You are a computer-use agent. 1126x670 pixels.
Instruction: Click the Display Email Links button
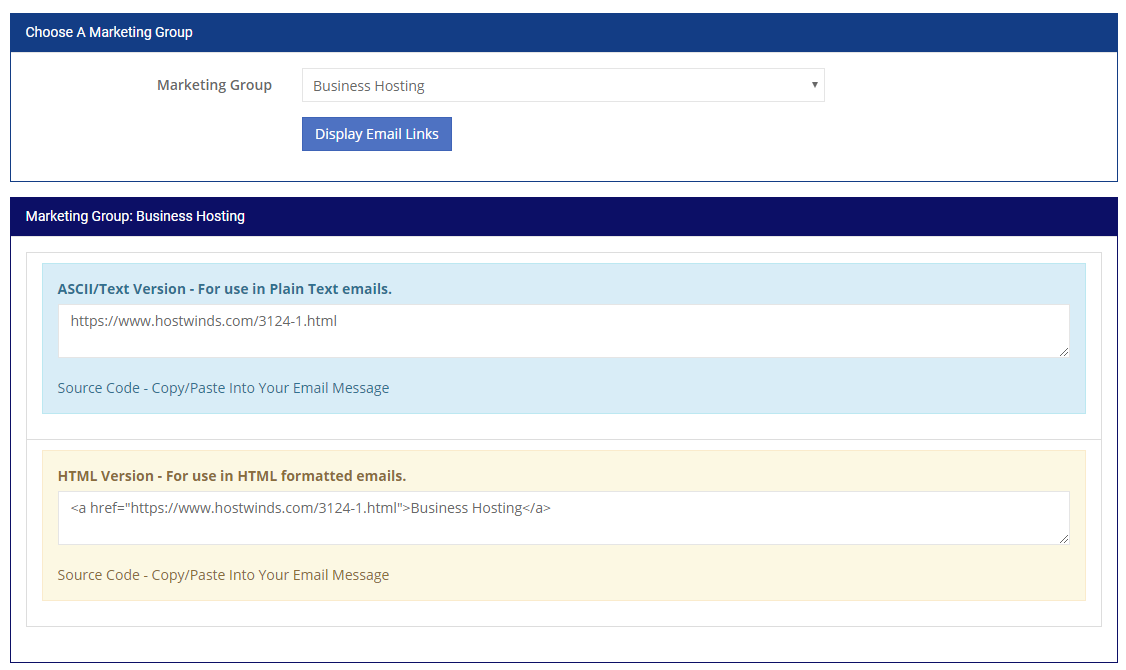coord(376,134)
